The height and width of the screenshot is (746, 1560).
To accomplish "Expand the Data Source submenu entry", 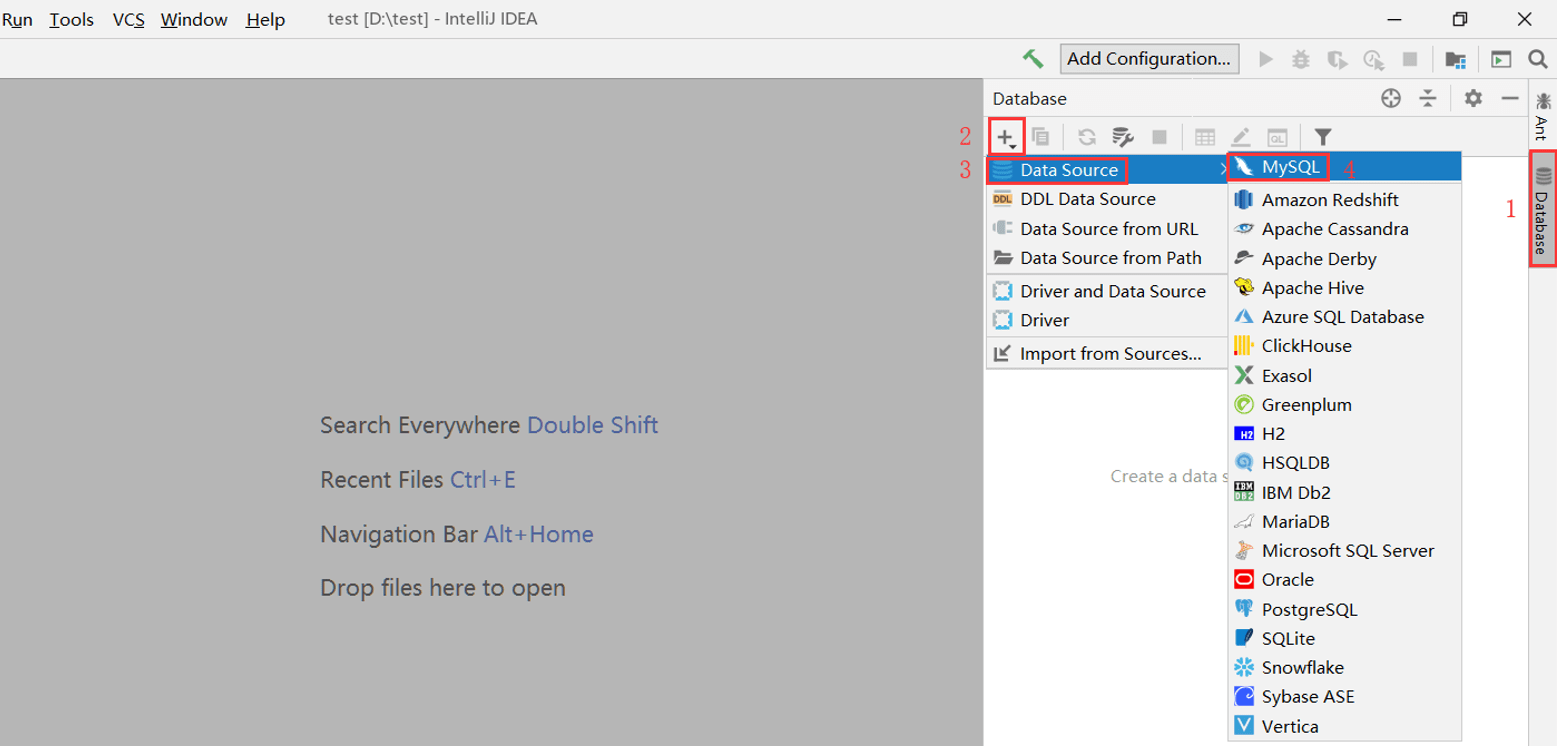I will click(1106, 170).
